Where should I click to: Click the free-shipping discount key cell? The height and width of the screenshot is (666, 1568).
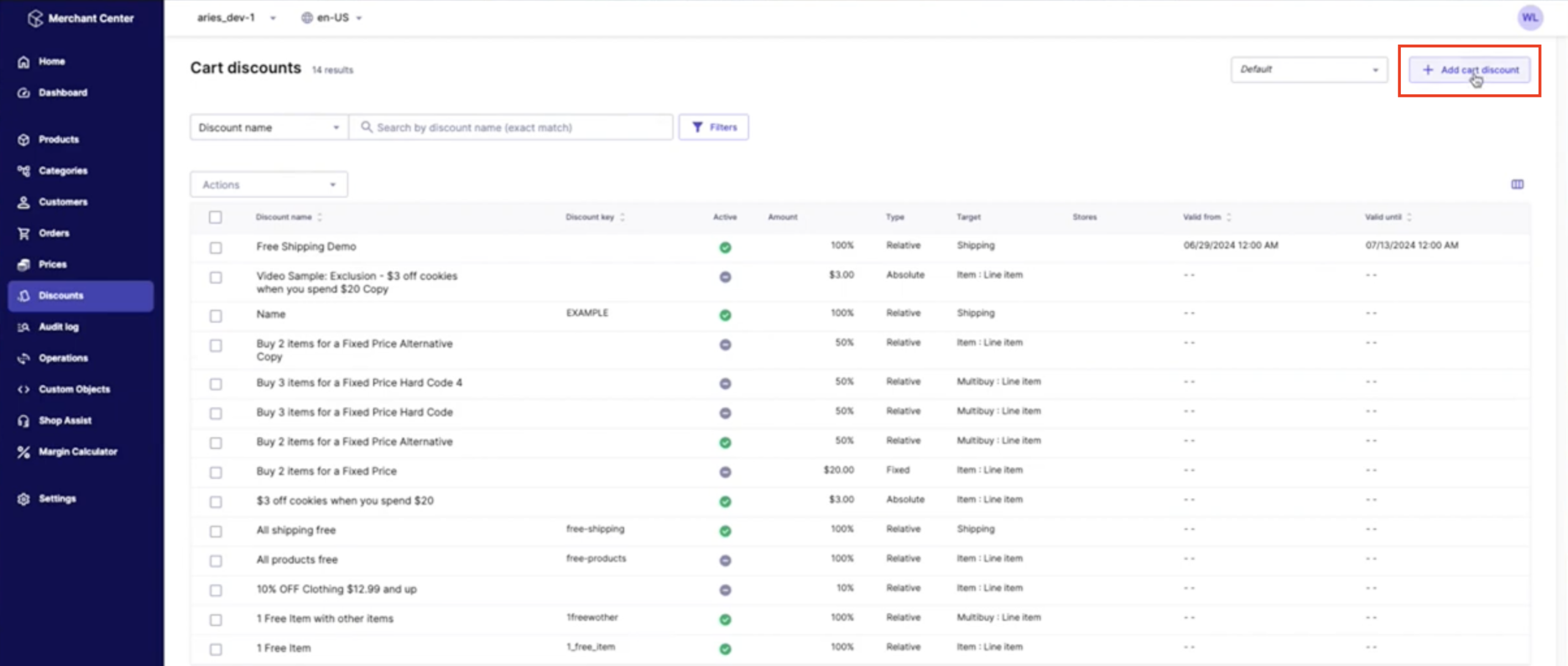click(595, 529)
